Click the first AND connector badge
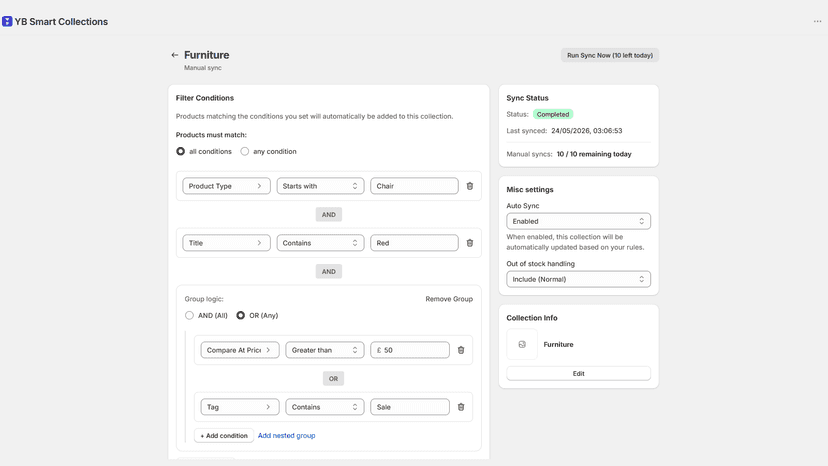The width and height of the screenshot is (828, 466). click(x=328, y=215)
